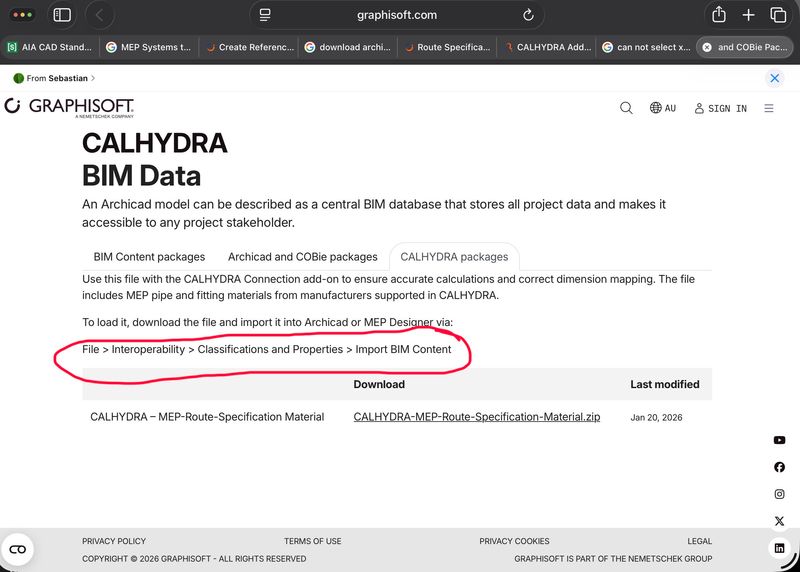This screenshot has width=800, height=572.
Task: Open the AU region selector
Action: click(663, 108)
